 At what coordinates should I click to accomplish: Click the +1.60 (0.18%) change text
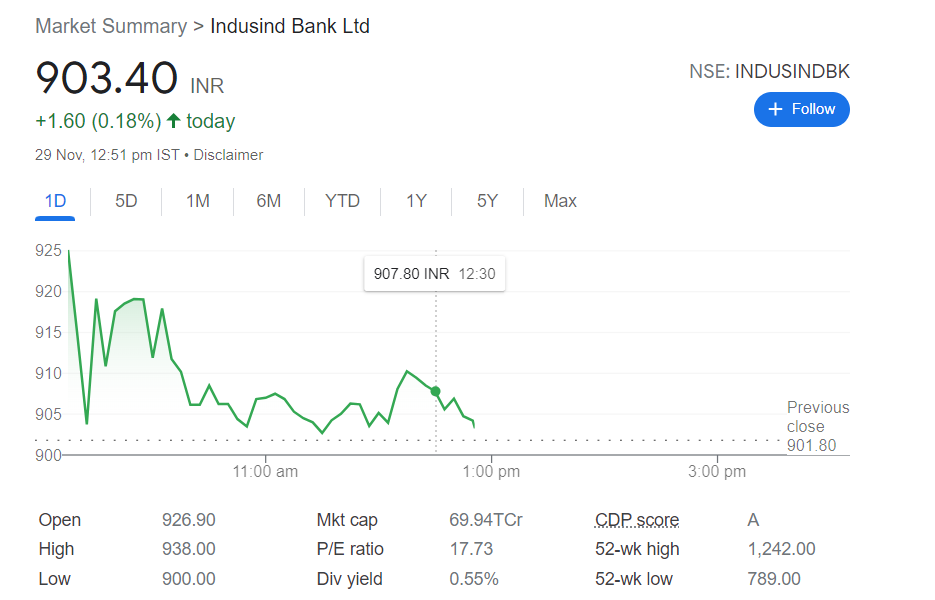pyautogui.click(x=98, y=121)
